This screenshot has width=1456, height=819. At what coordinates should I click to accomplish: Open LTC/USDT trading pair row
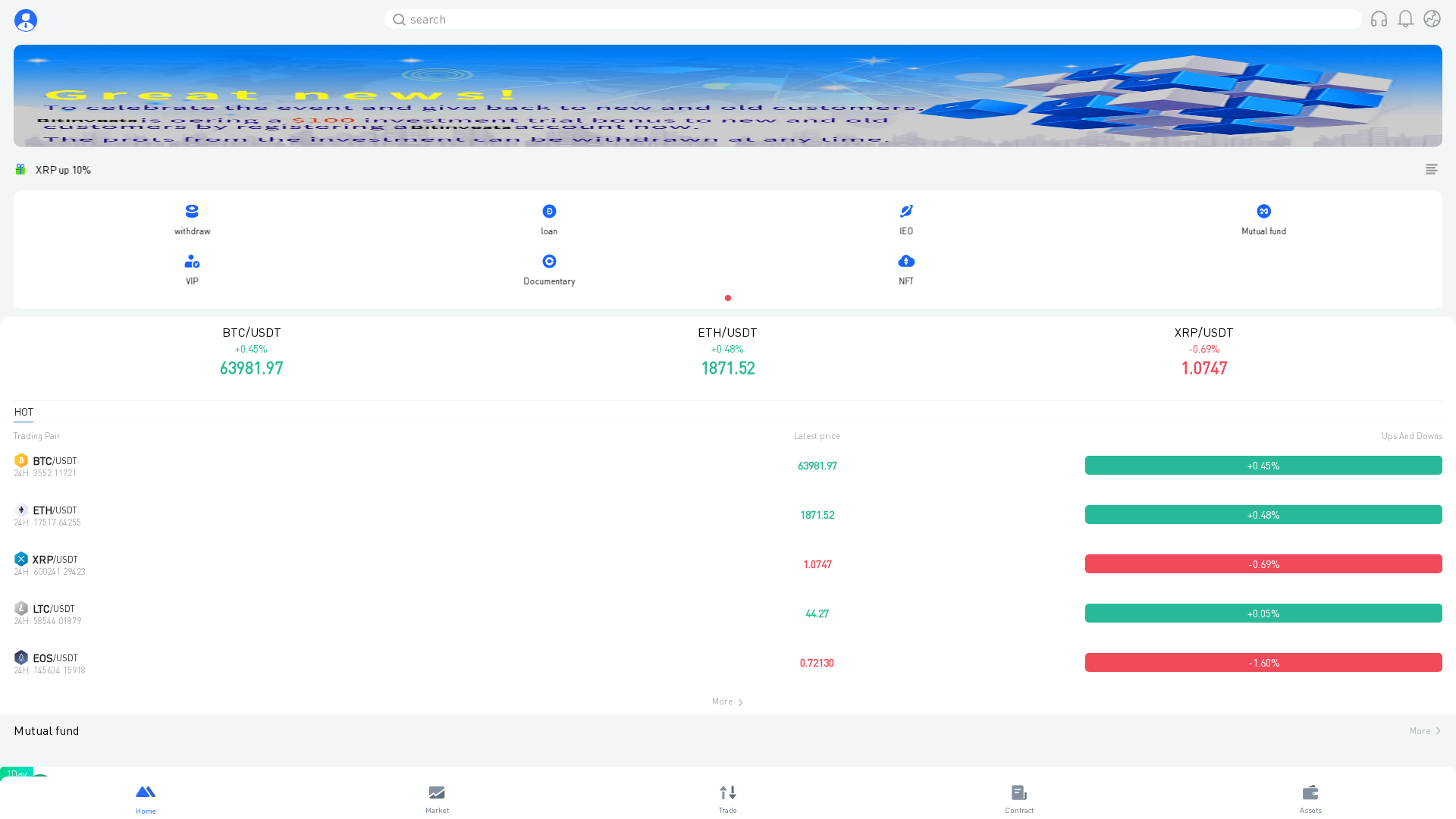click(728, 613)
